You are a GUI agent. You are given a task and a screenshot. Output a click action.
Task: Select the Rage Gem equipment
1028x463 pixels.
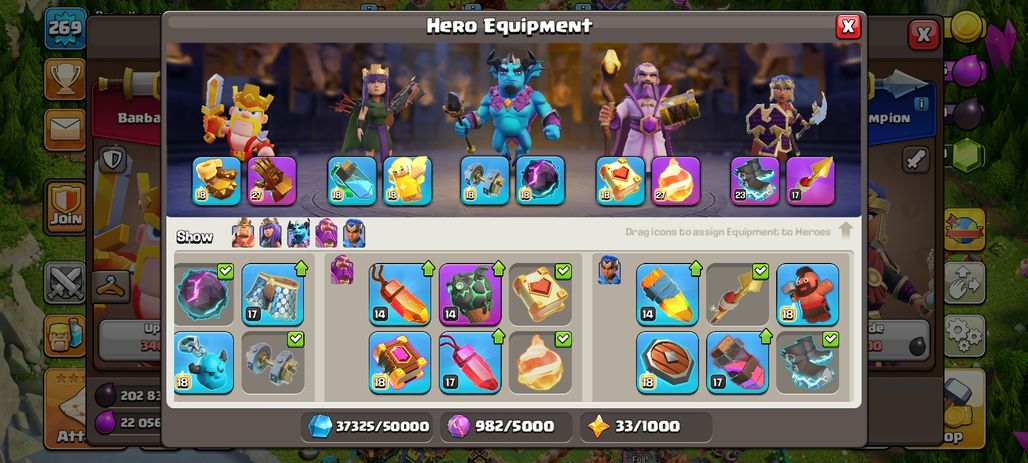point(399,294)
